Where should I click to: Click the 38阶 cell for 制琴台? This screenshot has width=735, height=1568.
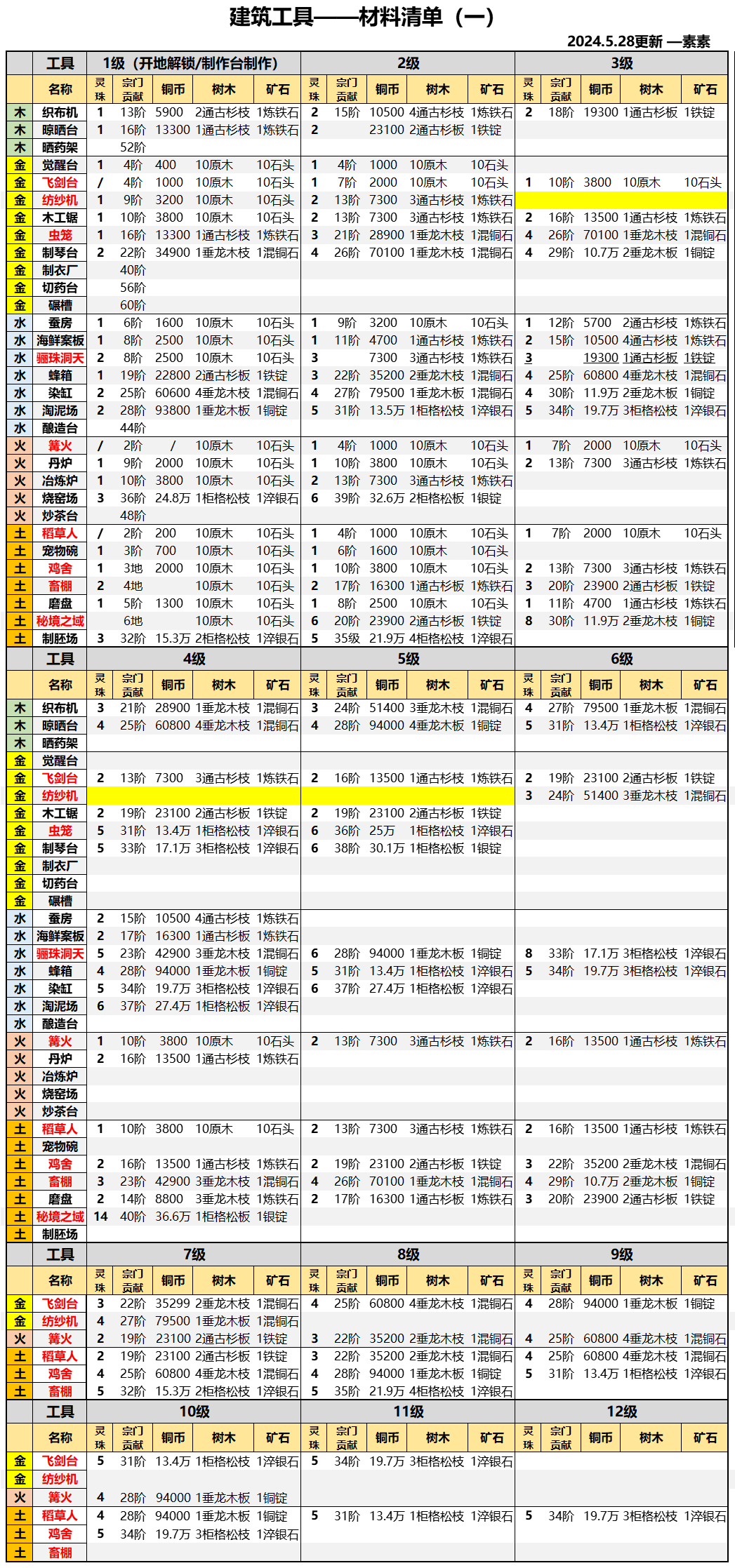pyautogui.click(x=347, y=848)
